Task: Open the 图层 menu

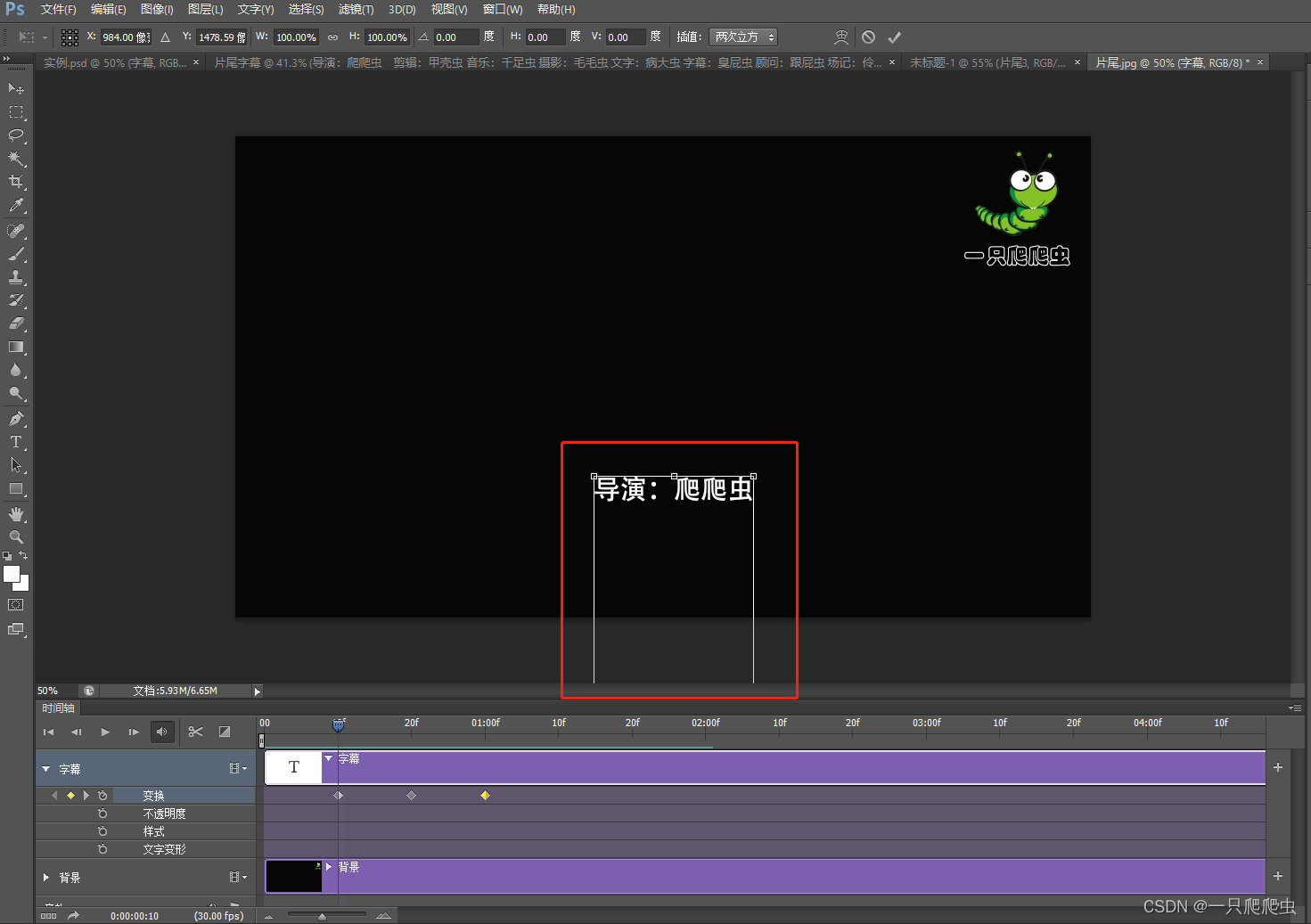Action: tap(206, 10)
